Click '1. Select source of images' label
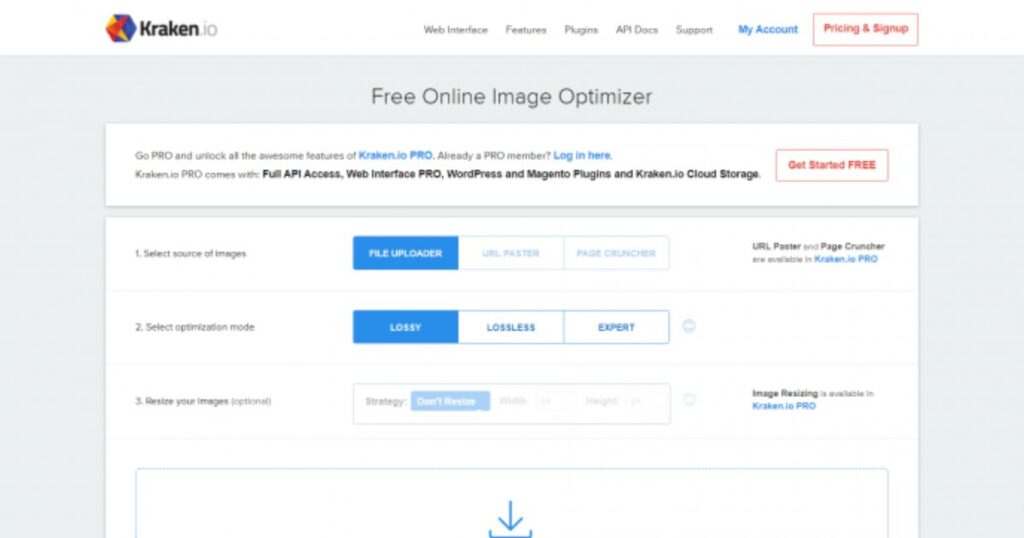This screenshot has width=1024, height=538. coord(191,253)
